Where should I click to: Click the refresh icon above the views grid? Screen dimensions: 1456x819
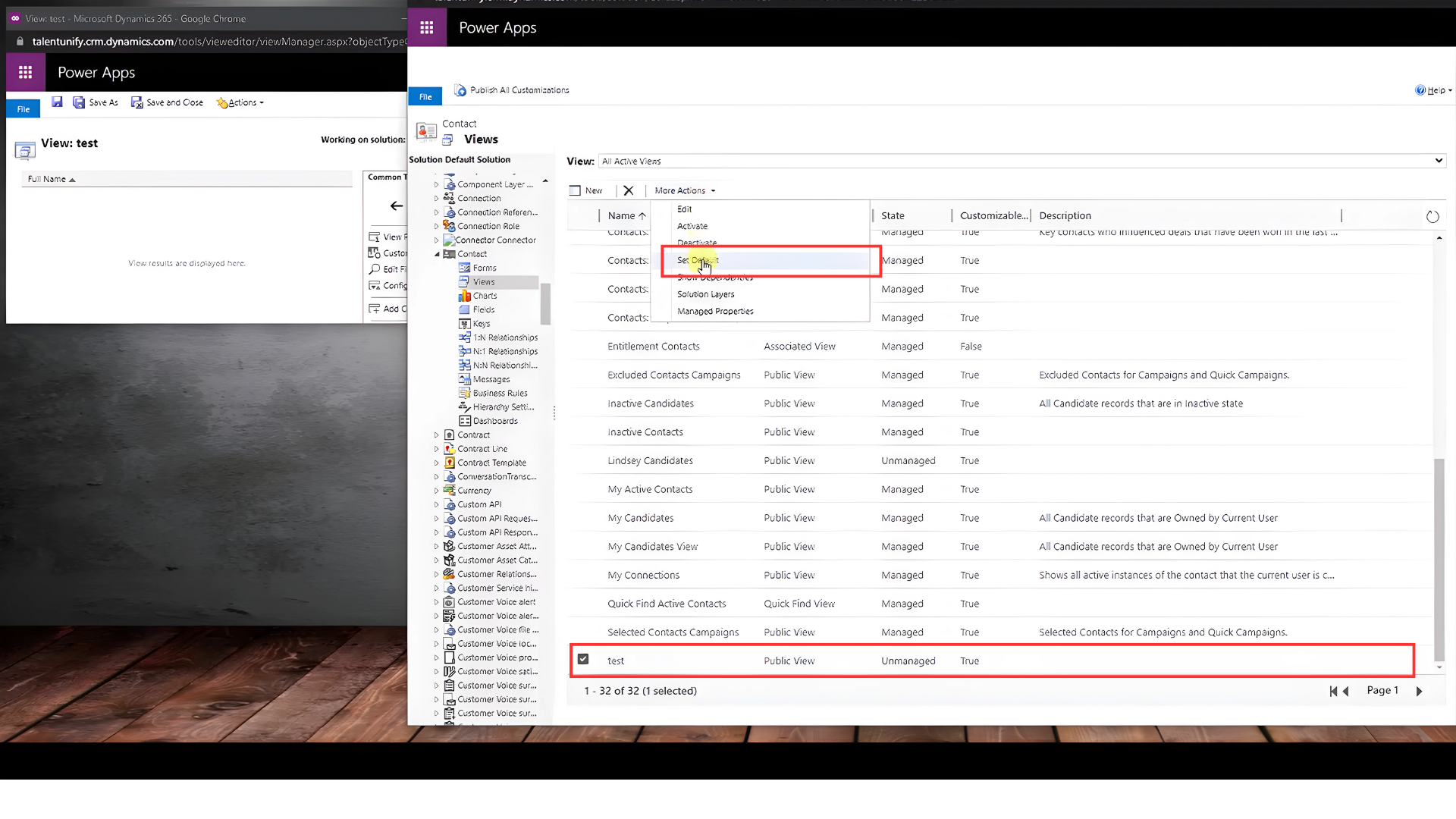[x=1432, y=217]
